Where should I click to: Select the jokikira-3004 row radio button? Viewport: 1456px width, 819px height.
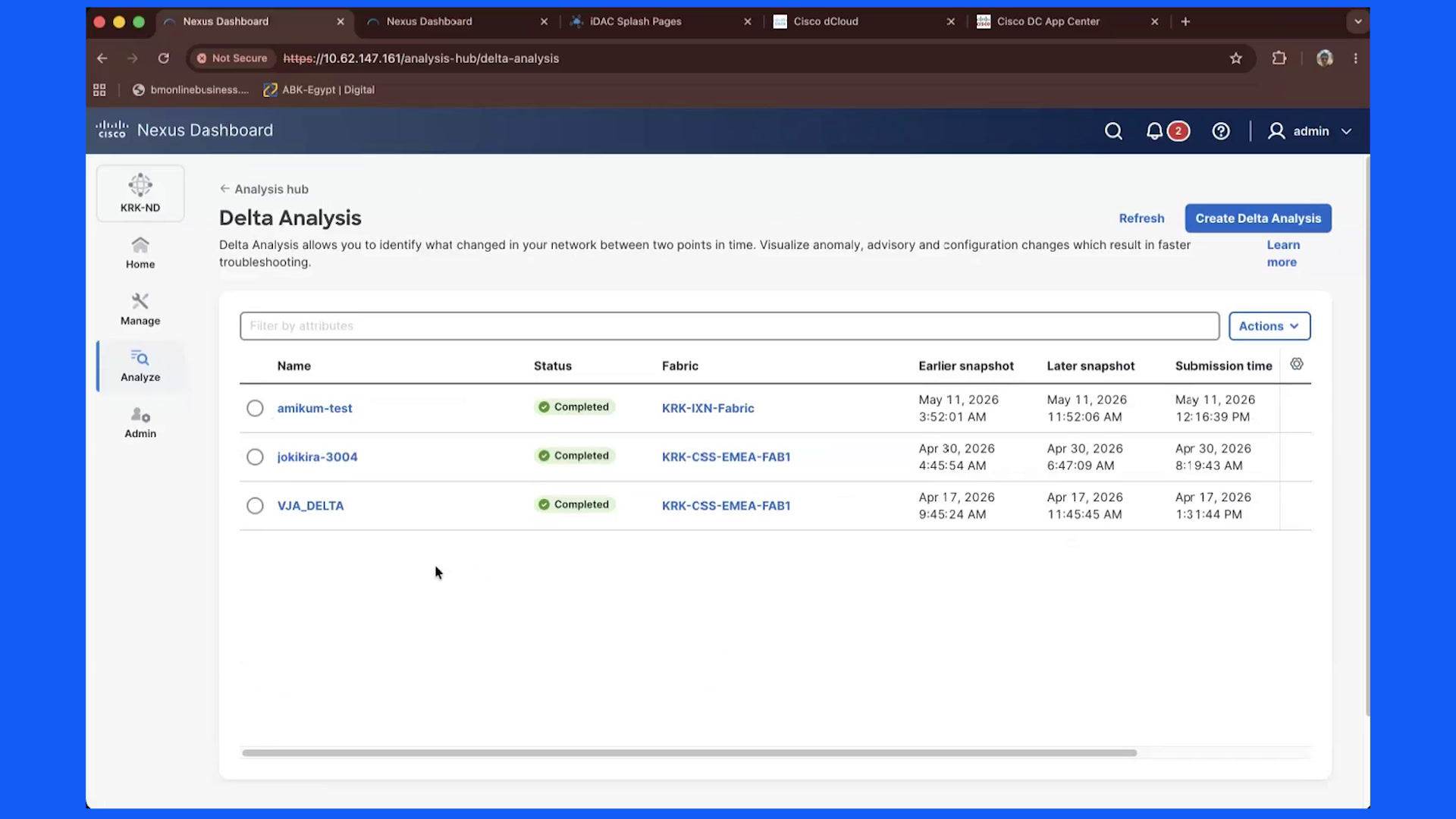pyautogui.click(x=255, y=457)
